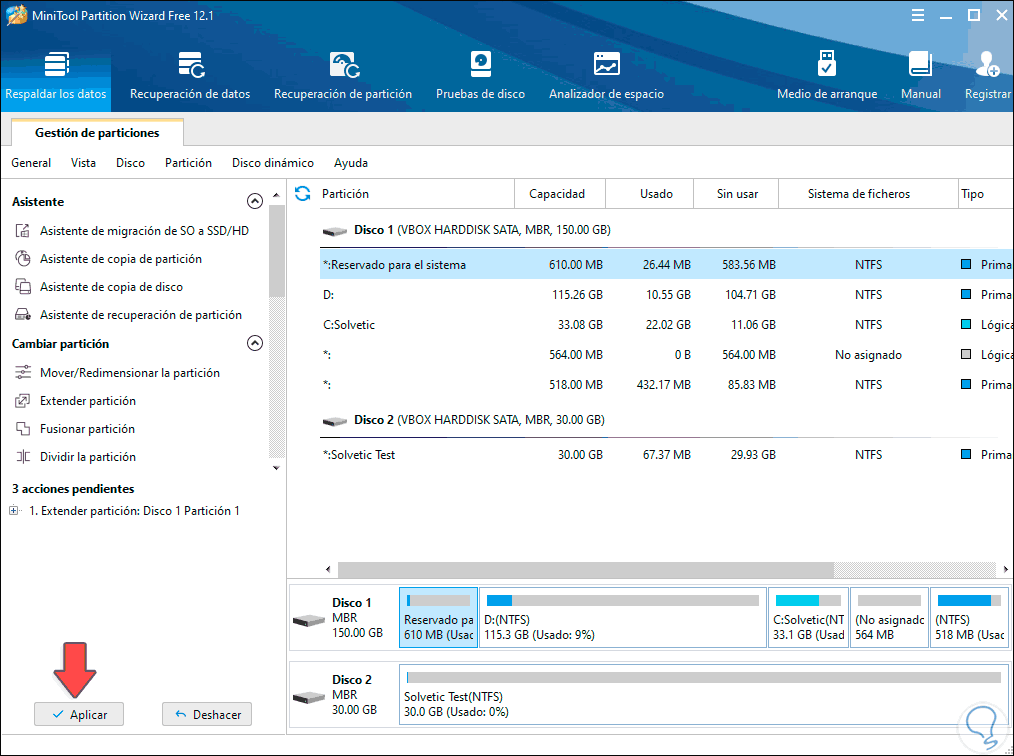
Task: Select Extender partición in sidebar
Action: [88, 401]
